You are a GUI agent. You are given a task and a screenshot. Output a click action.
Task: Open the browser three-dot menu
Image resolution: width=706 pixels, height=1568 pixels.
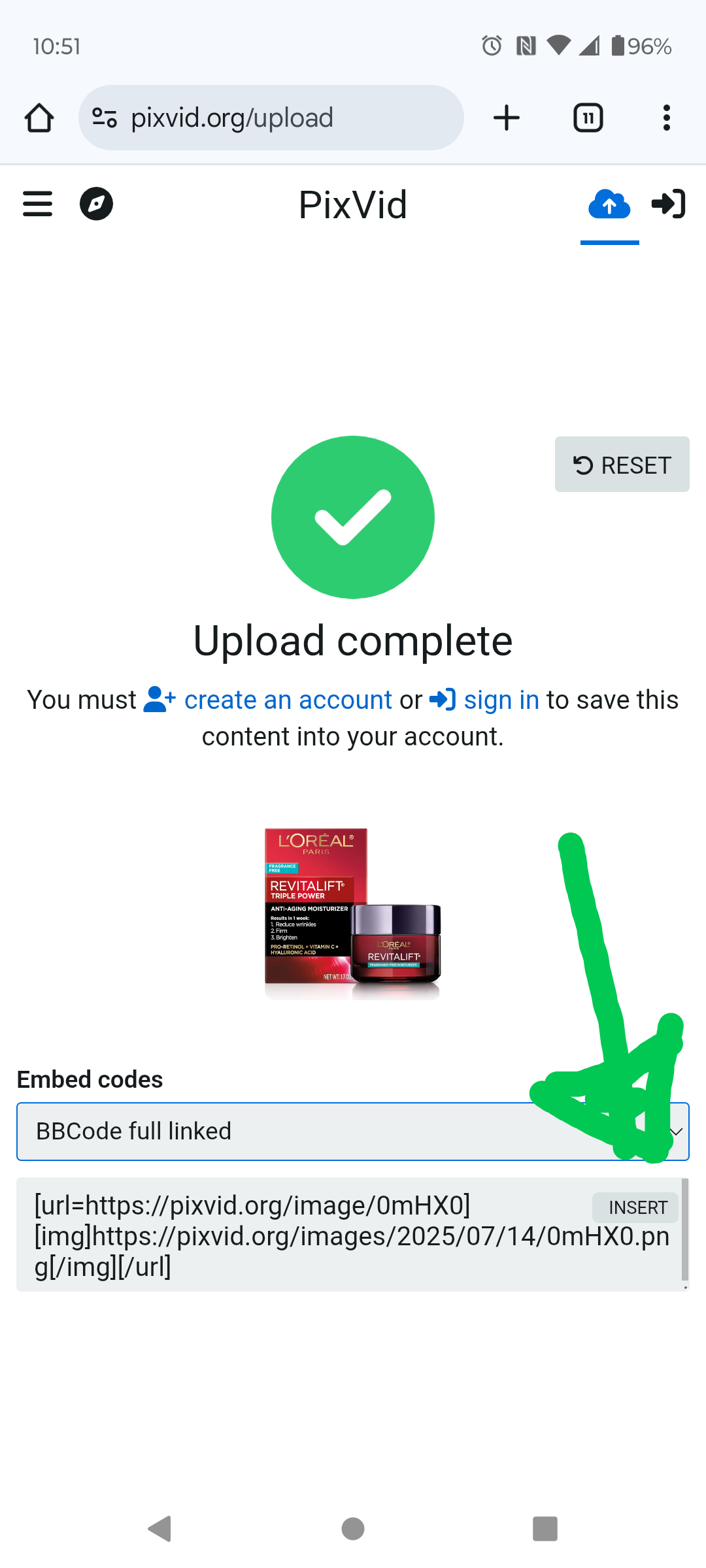click(x=667, y=118)
